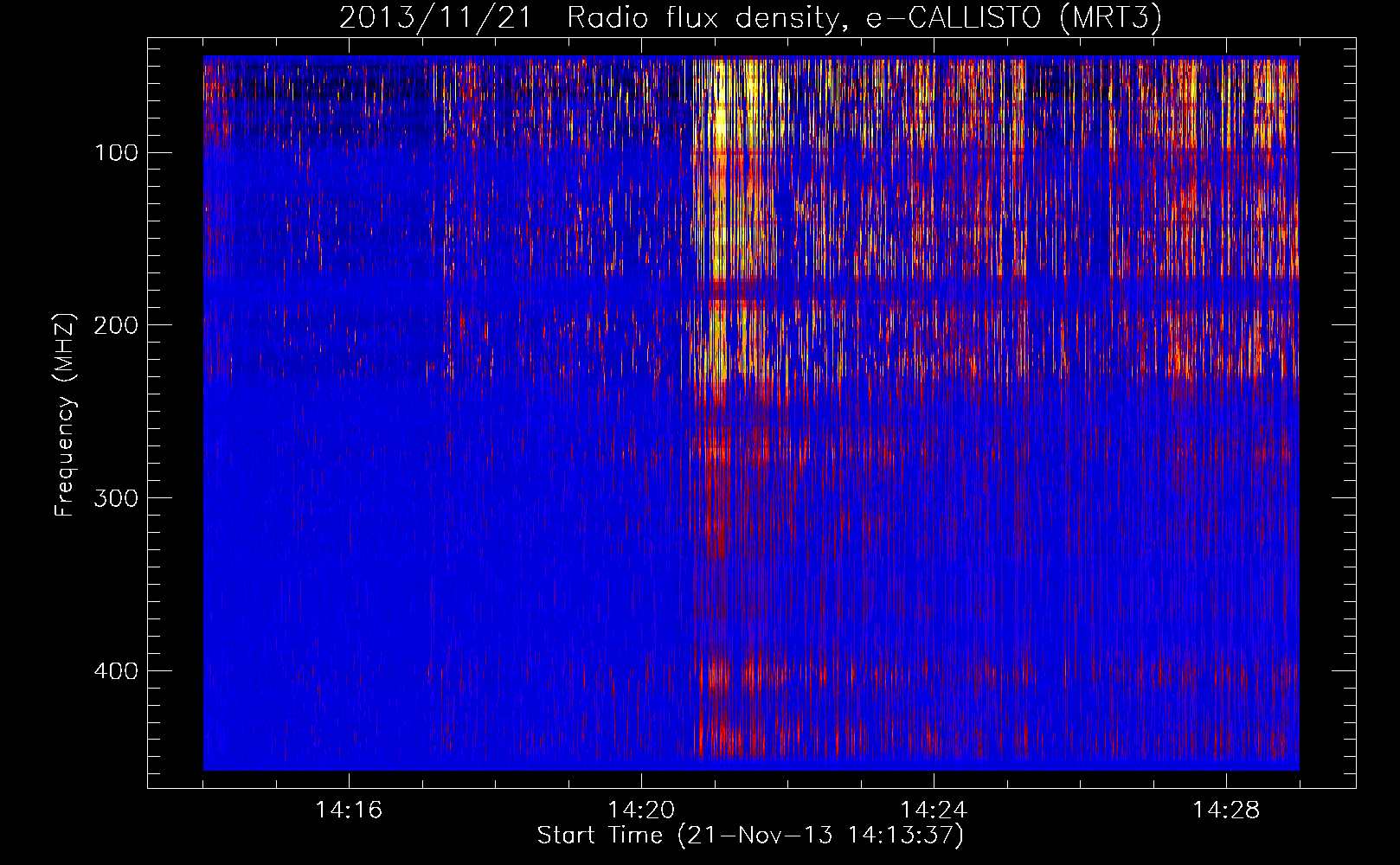This screenshot has width=1400, height=865.
Task: Click the 14:20 time tick label
Action: pyautogui.click(x=641, y=811)
